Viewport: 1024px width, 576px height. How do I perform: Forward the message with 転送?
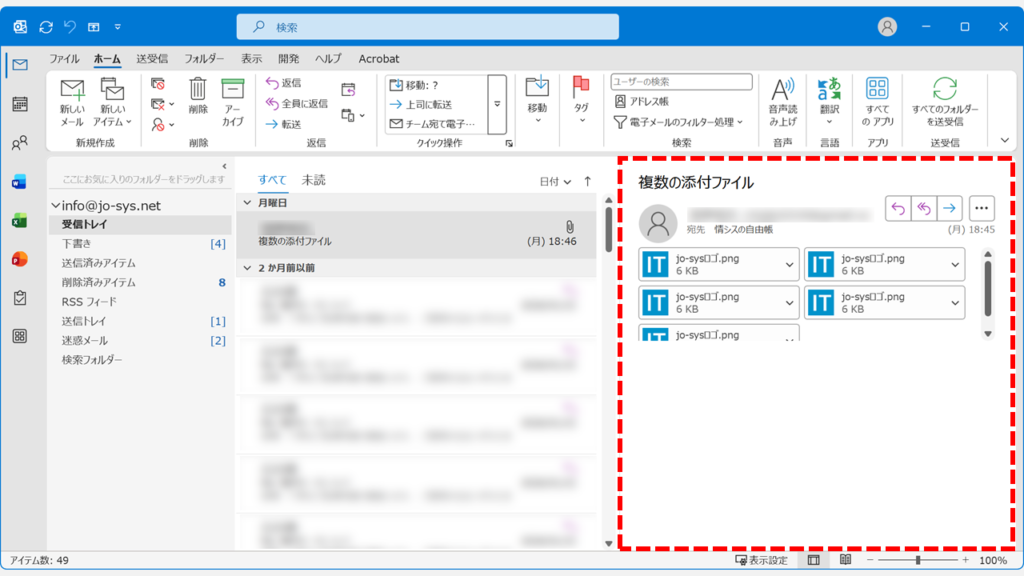point(285,122)
